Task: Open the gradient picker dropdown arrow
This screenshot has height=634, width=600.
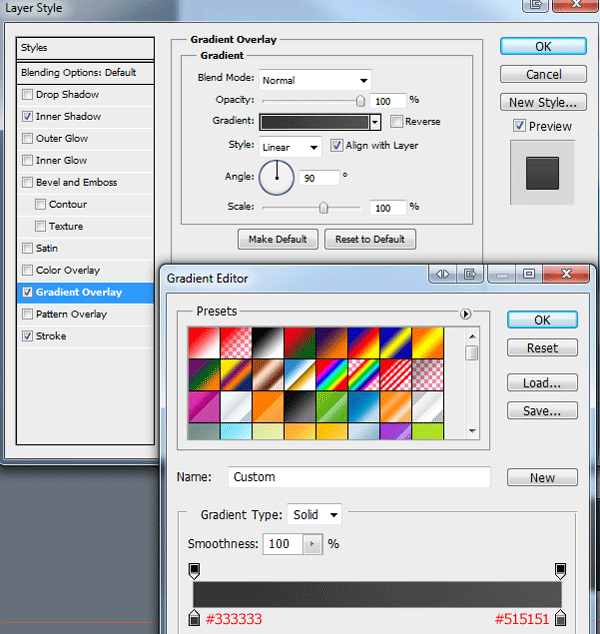Action: pyautogui.click(x=375, y=122)
